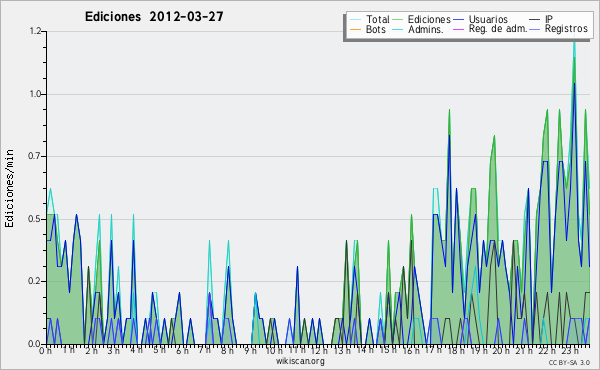Click the green Ediciones legend line swatch
This screenshot has width=600, height=370.
(x=398, y=20)
